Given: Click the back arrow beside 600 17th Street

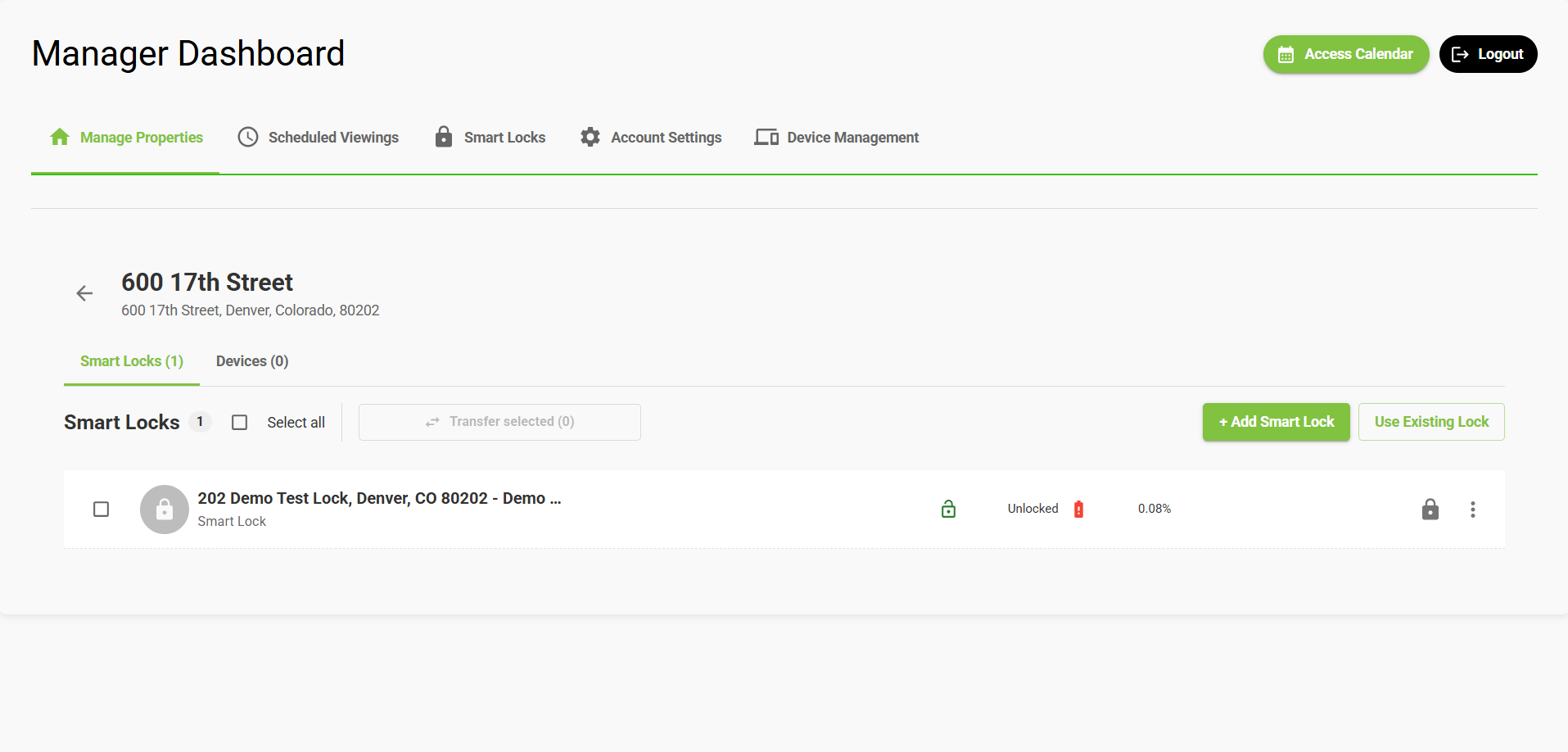Looking at the screenshot, I should click(84, 293).
